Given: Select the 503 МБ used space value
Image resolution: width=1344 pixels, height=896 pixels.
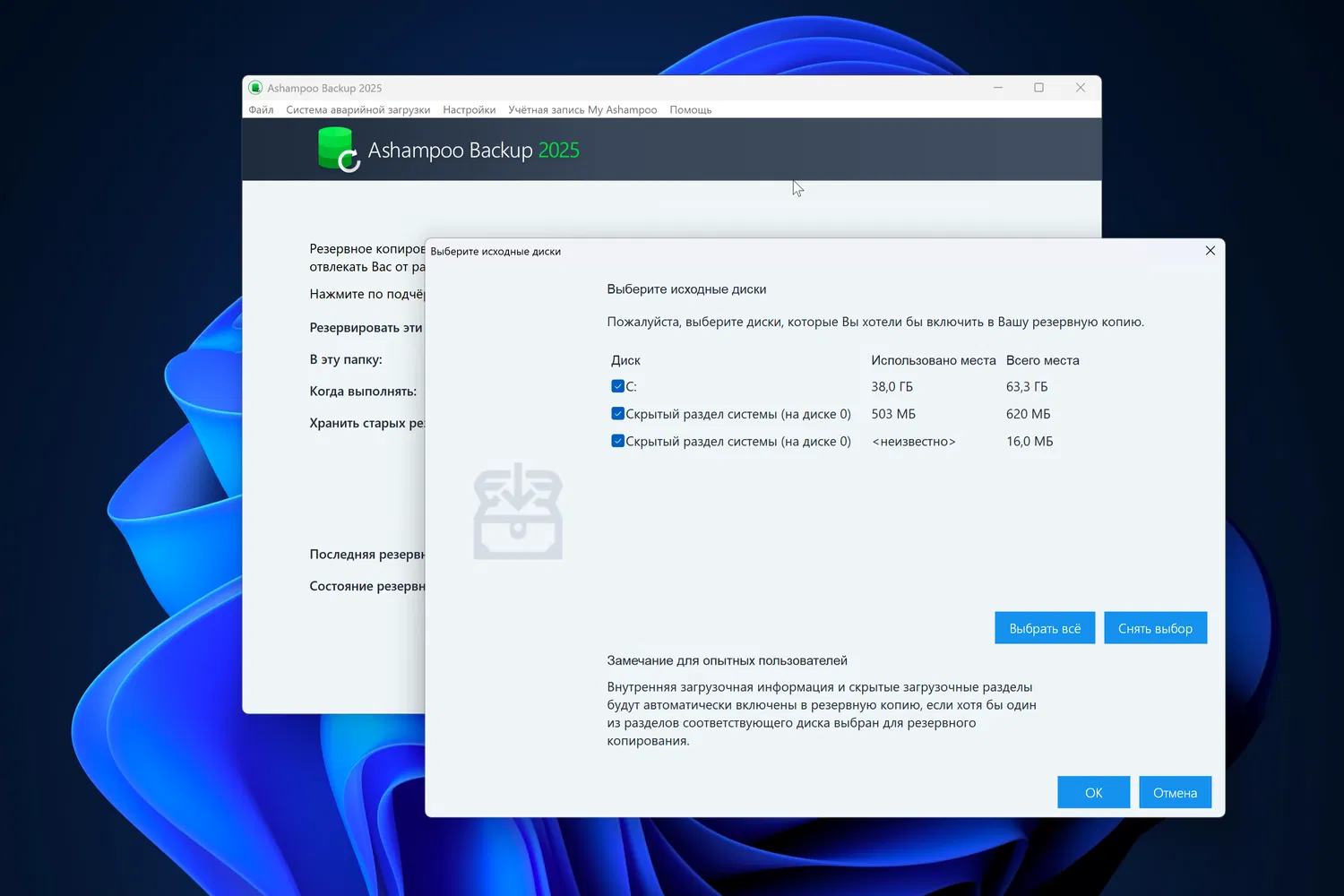Looking at the screenshot, I should [x=893, y=414].
